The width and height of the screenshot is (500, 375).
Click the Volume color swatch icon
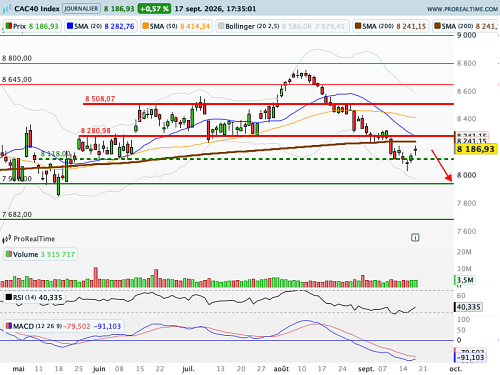click(9, 254)
